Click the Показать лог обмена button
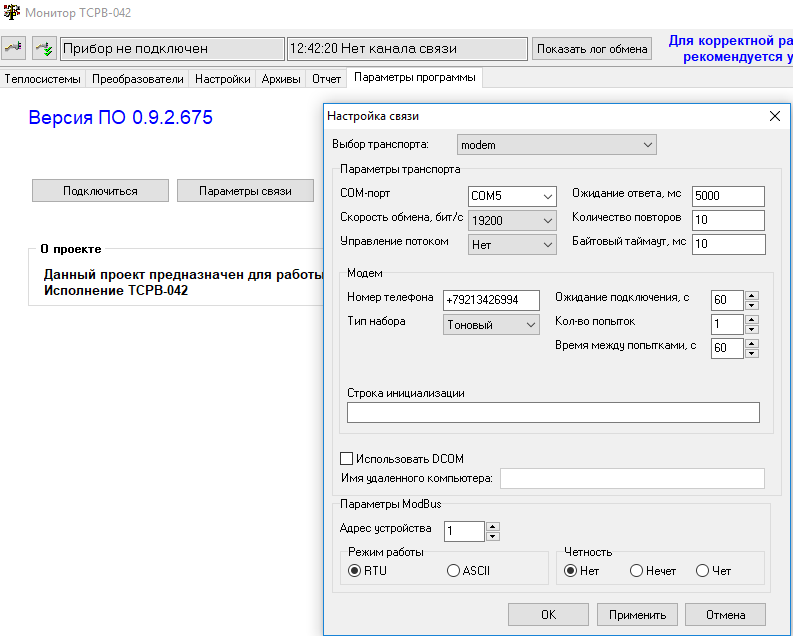793x636 pixels. tap(591, 48)
